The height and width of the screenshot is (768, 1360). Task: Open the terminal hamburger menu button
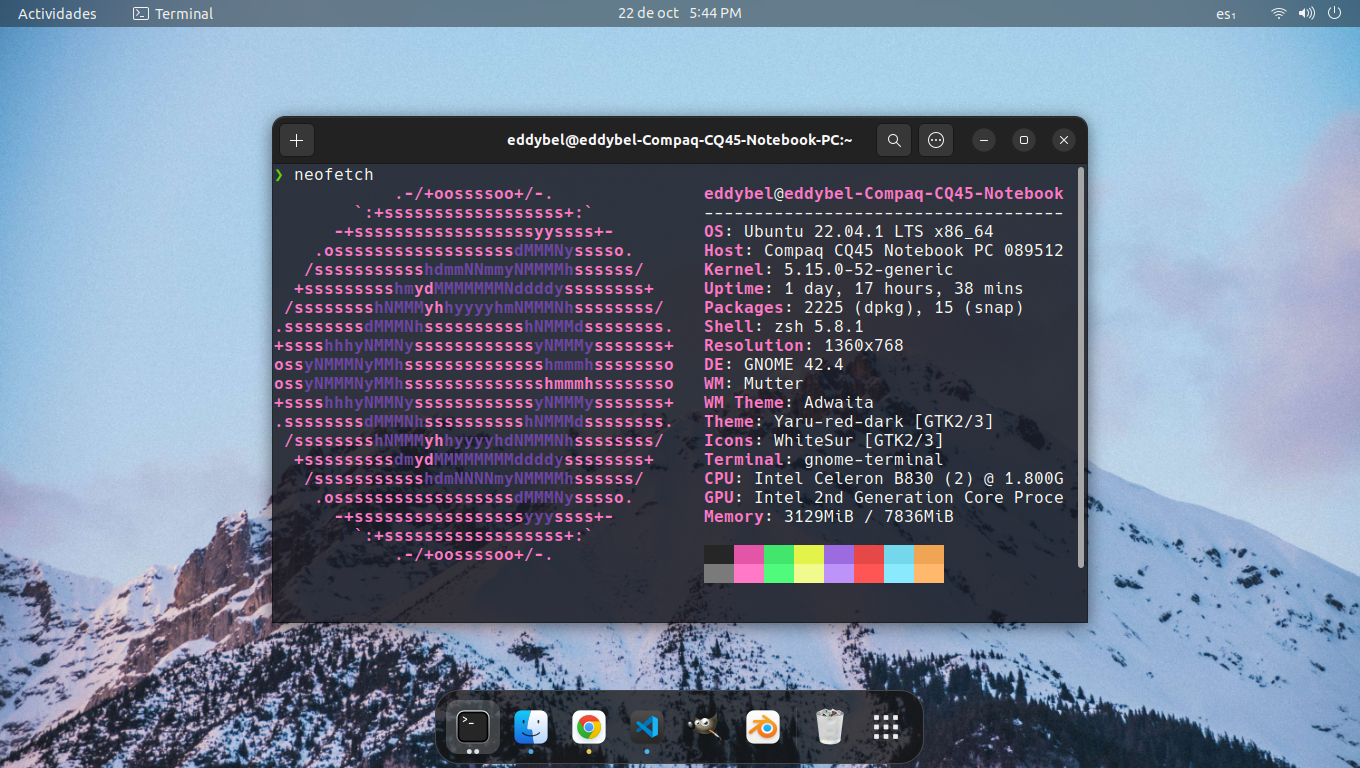pos(936,140)
